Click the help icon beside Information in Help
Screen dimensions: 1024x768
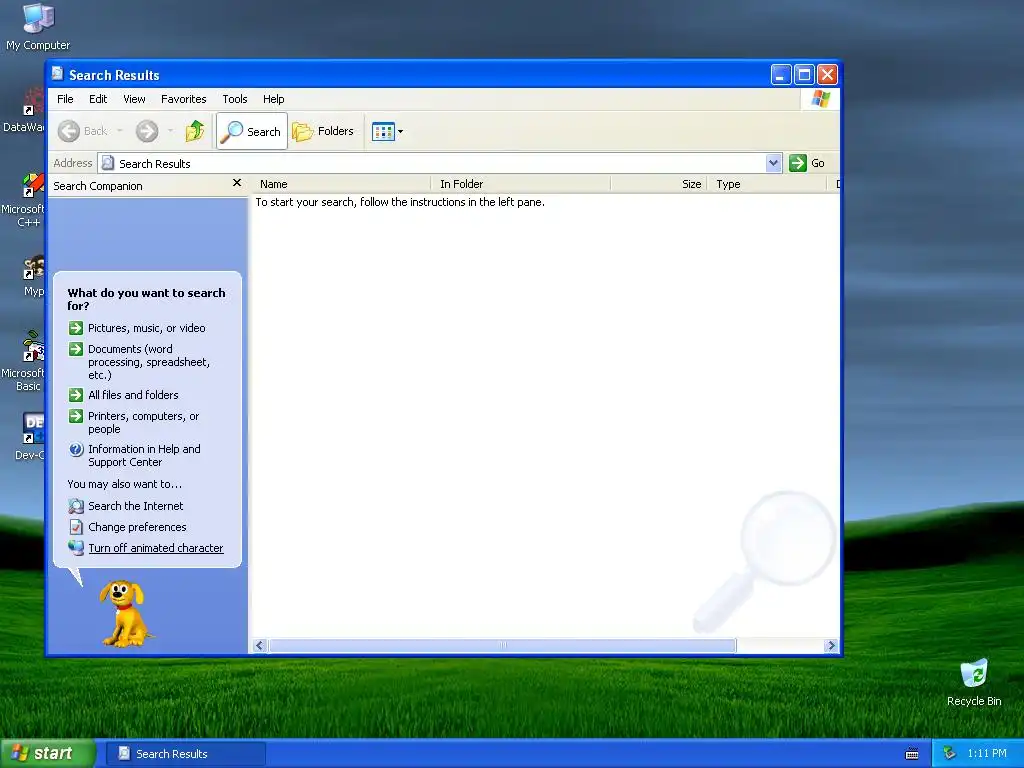point(76,449)
